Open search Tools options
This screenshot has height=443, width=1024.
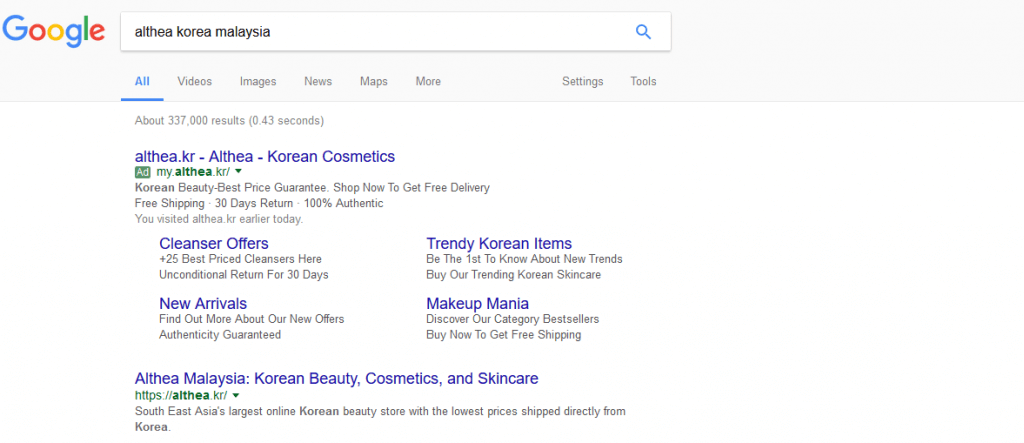(643, 82)
